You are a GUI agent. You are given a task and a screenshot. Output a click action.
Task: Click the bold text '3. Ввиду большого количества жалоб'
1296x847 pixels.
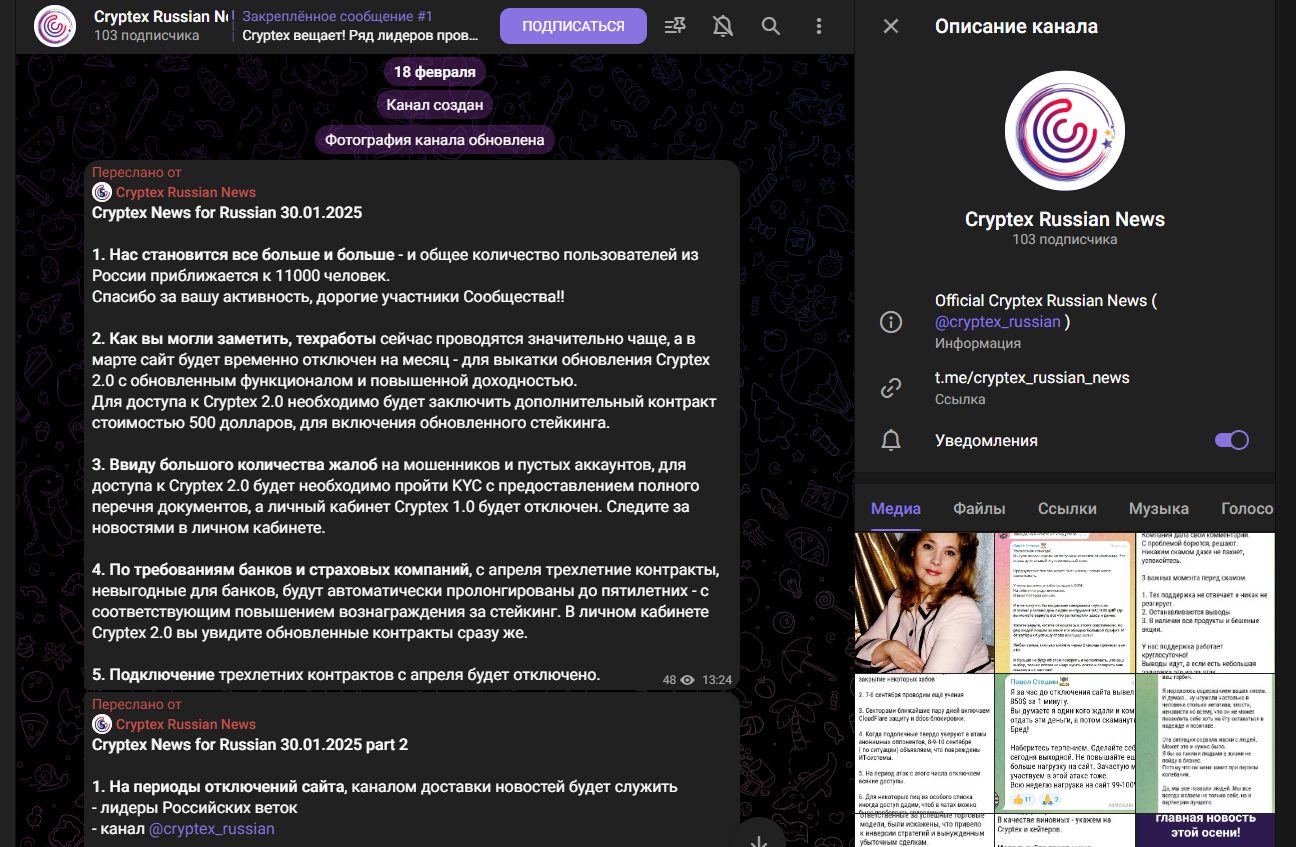pos(234,465)
